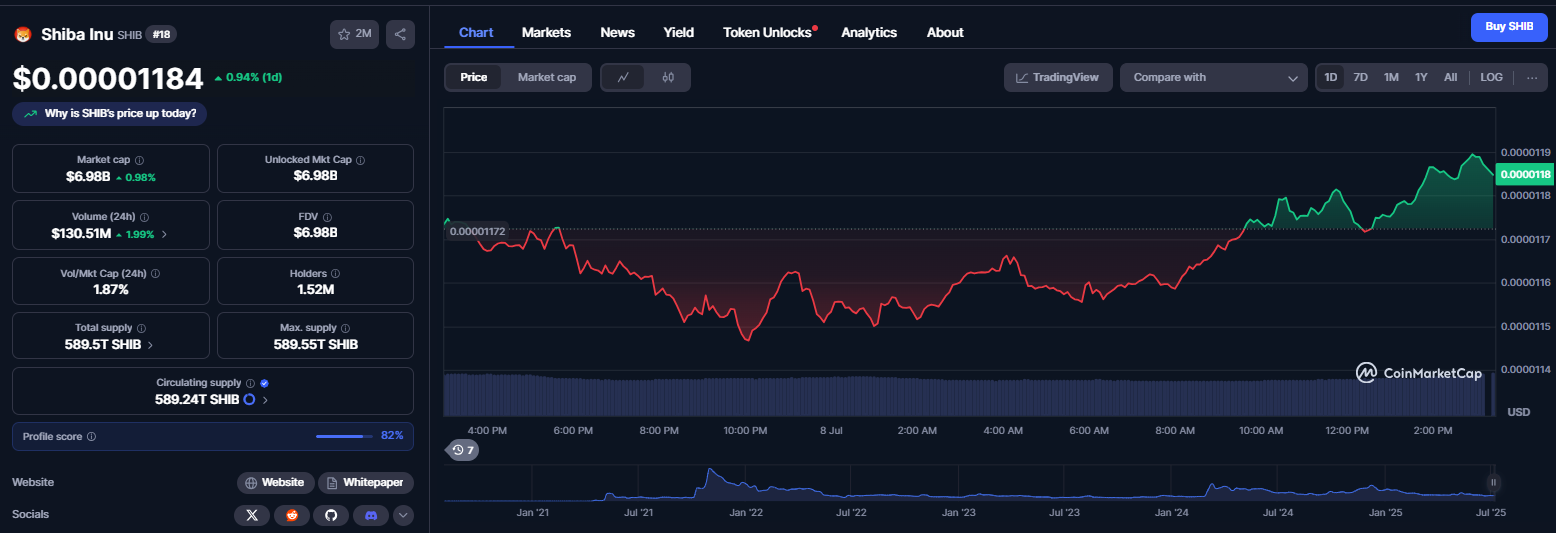Open the Reddit social link
1556x533 pixels.
[291, 515]
